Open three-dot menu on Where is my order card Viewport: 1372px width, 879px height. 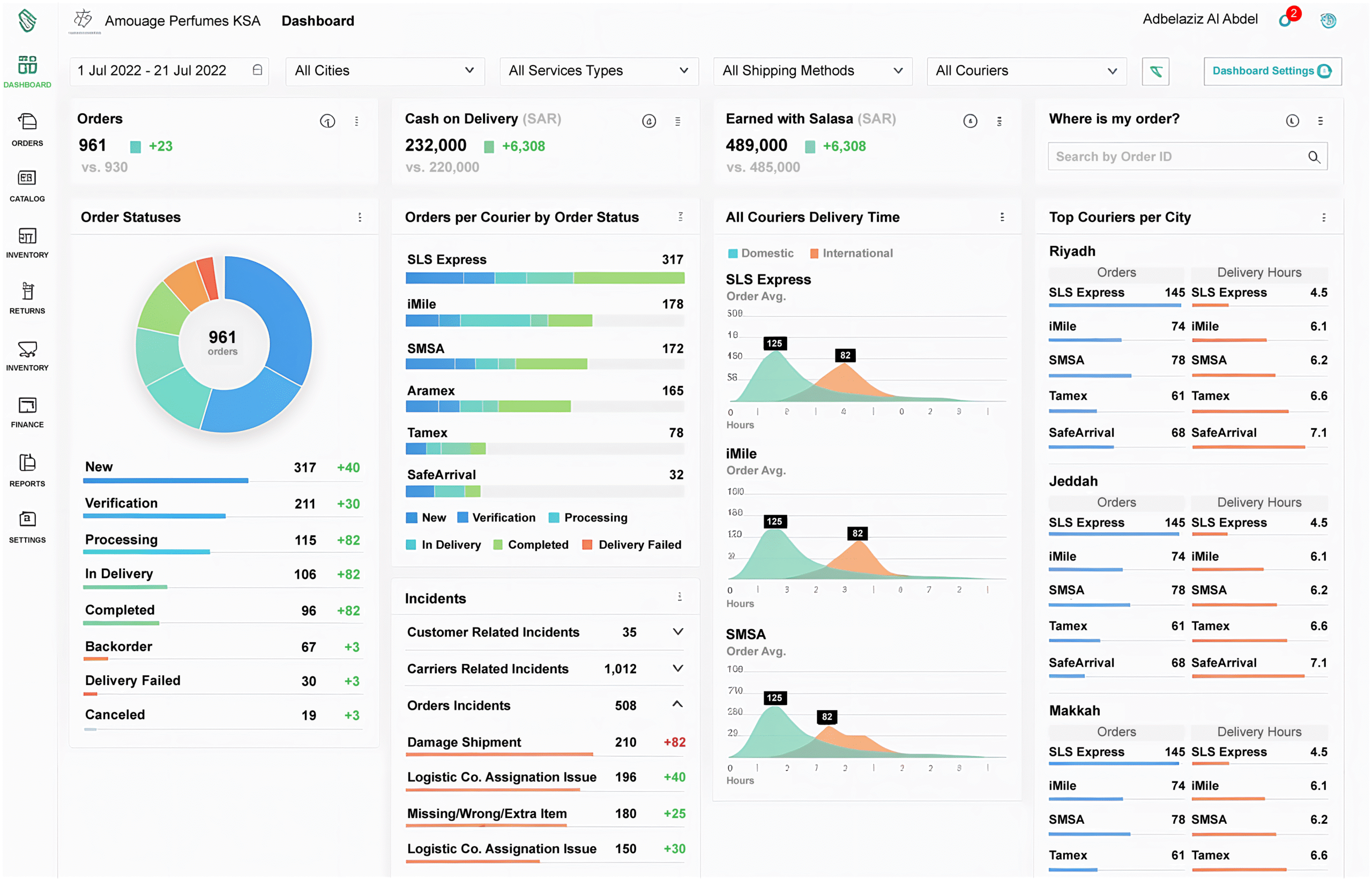[x=1319, y=121]
